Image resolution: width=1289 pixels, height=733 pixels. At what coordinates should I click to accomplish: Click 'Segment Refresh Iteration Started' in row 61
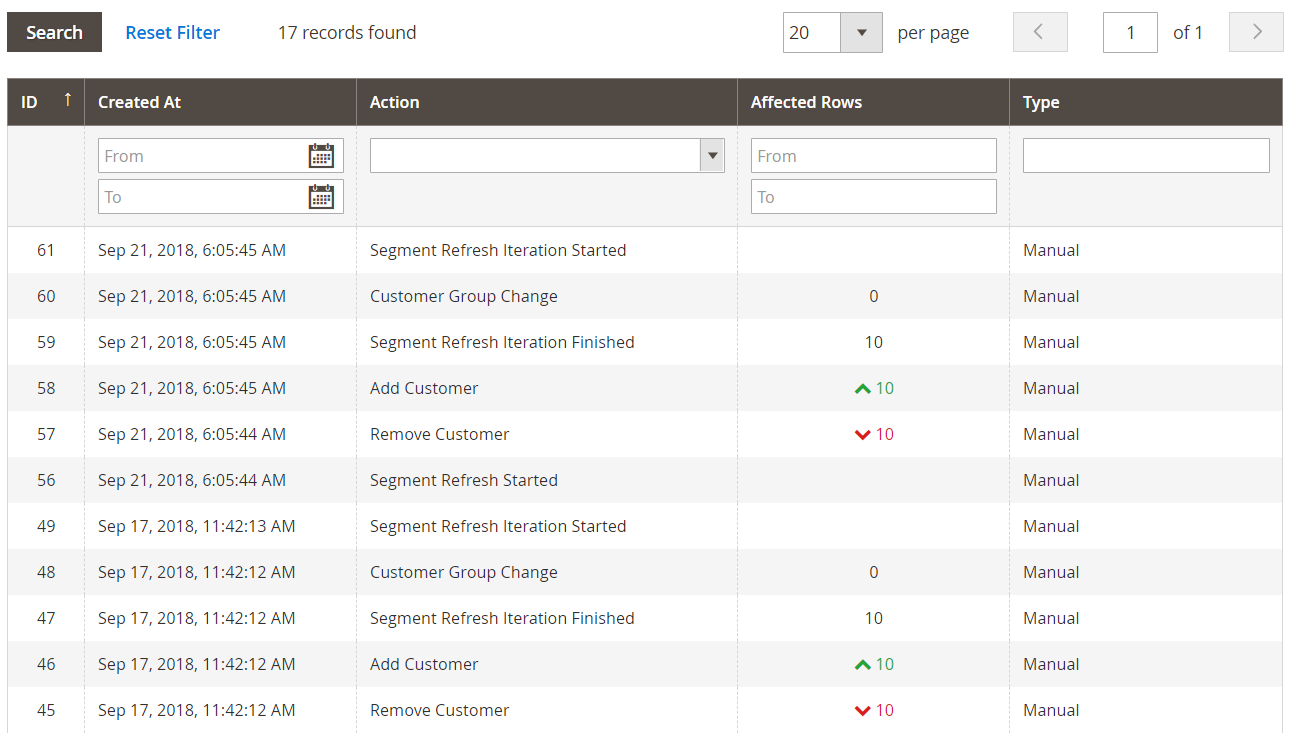coord(498,250)
